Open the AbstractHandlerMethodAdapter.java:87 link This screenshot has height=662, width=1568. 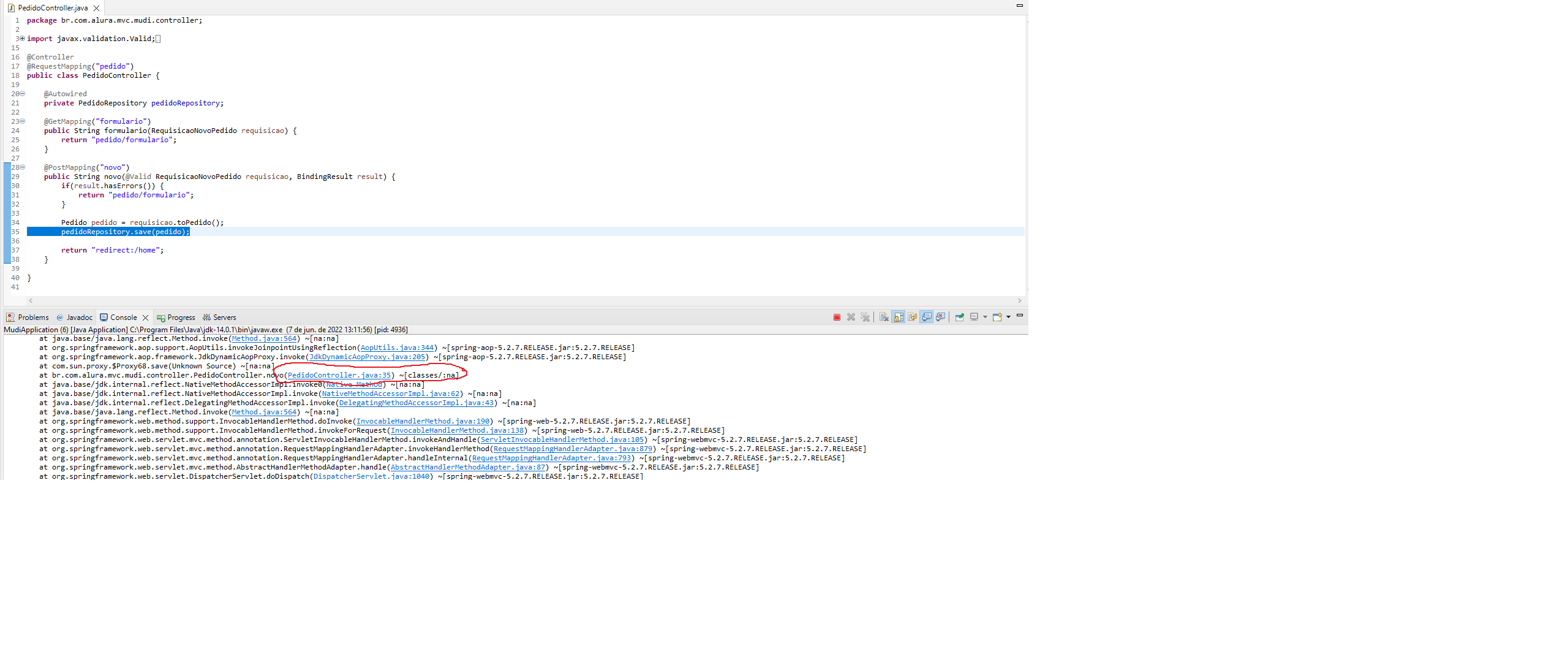coord(468,467)
